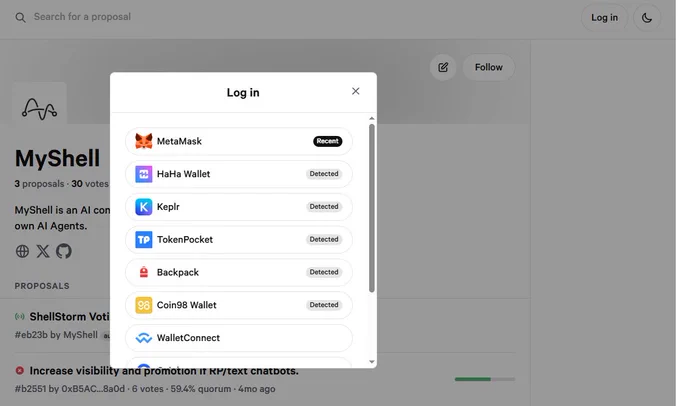The width and height of the screenshot is (680, 406).
Task: Open 'Increase visibility and promotion' proposal
Action: [164, 371]
